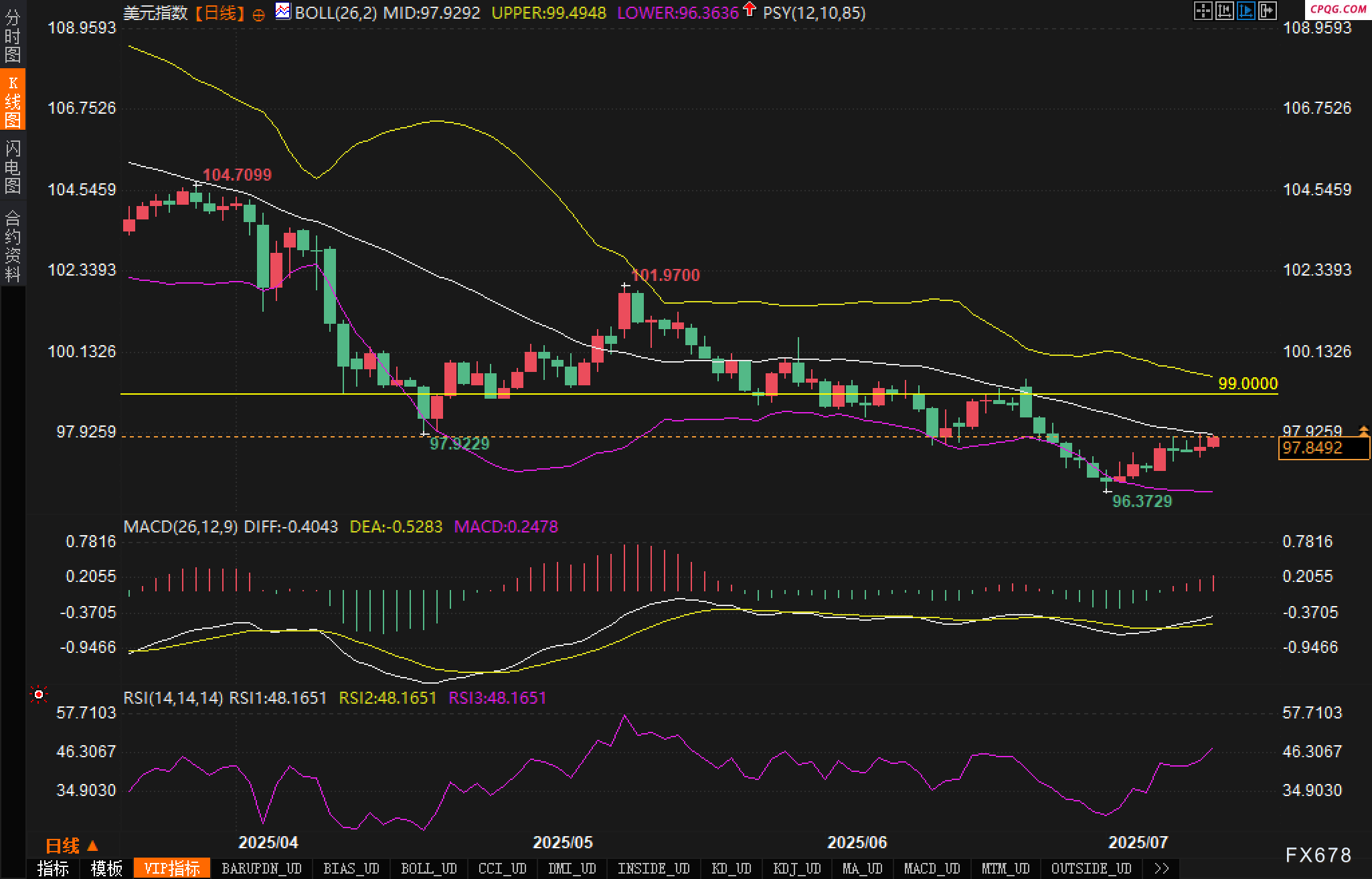Screen dimensions: 1372x879
Task: Click the panel arrow icon at top right
Action: click(x=1267, y=11)
